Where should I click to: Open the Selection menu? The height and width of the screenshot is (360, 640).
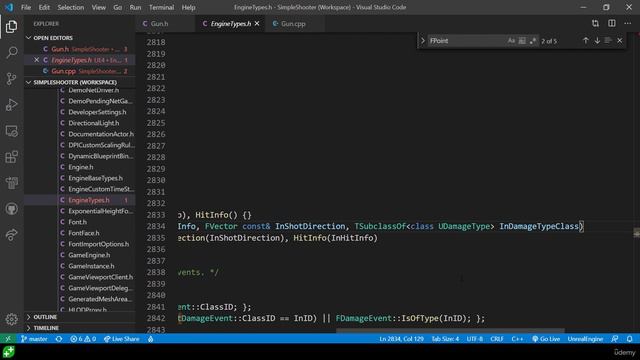coord(71,7)
